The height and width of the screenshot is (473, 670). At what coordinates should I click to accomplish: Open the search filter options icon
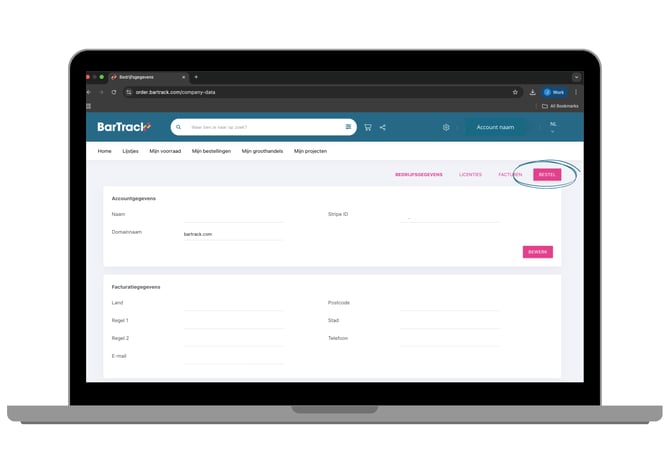[348, 126]
